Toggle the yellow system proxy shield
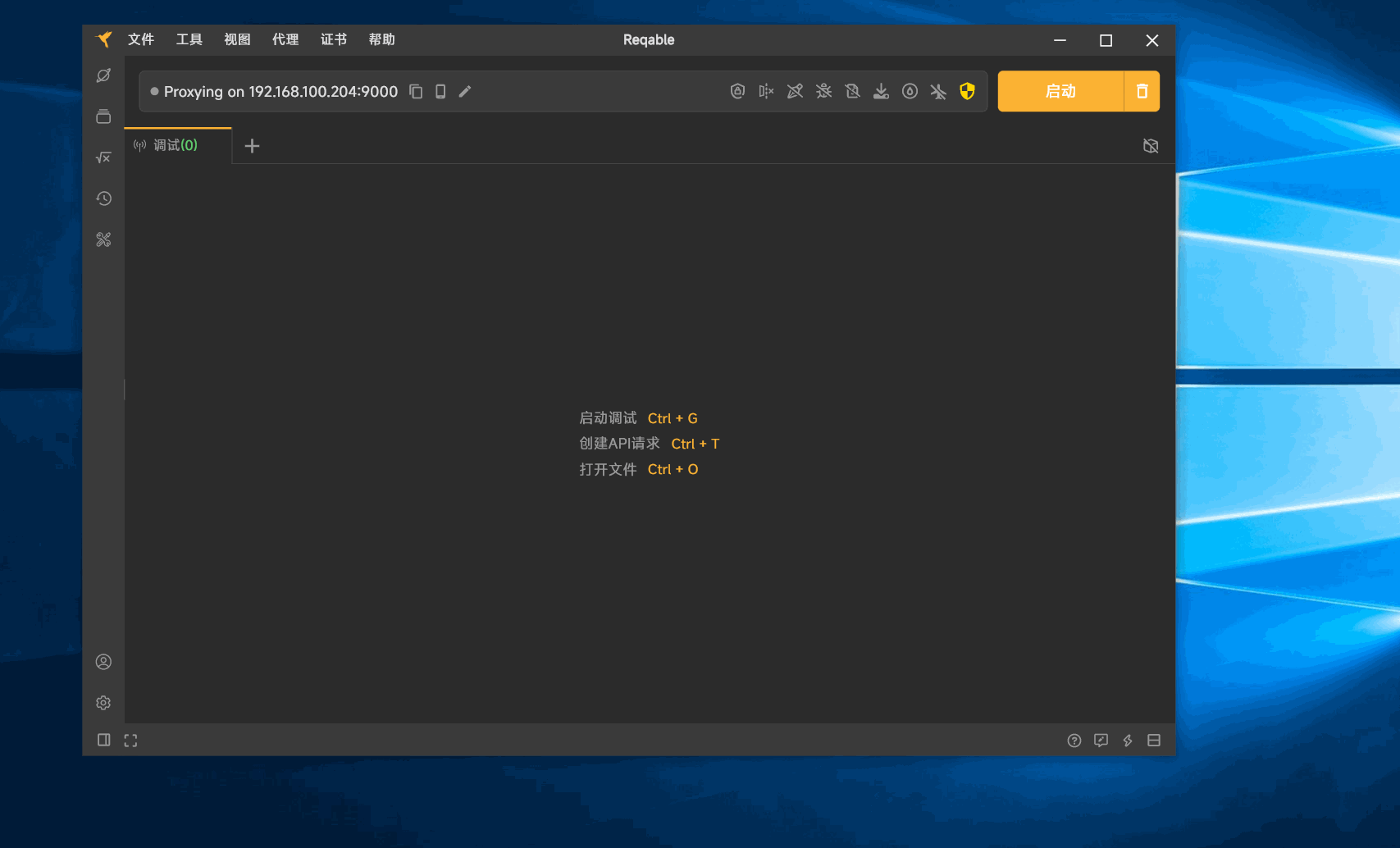The width and height of the screenshot is (1400, 848). pos(967,92)
